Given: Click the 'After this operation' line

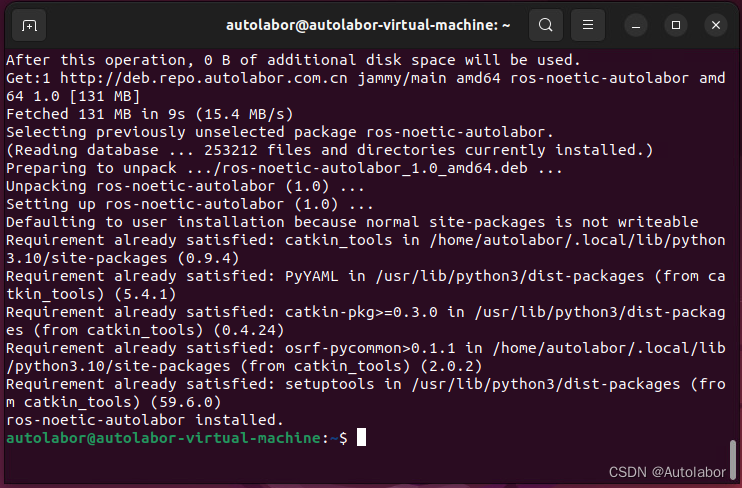Looking at the screenshot, I should tap(292, 60).
